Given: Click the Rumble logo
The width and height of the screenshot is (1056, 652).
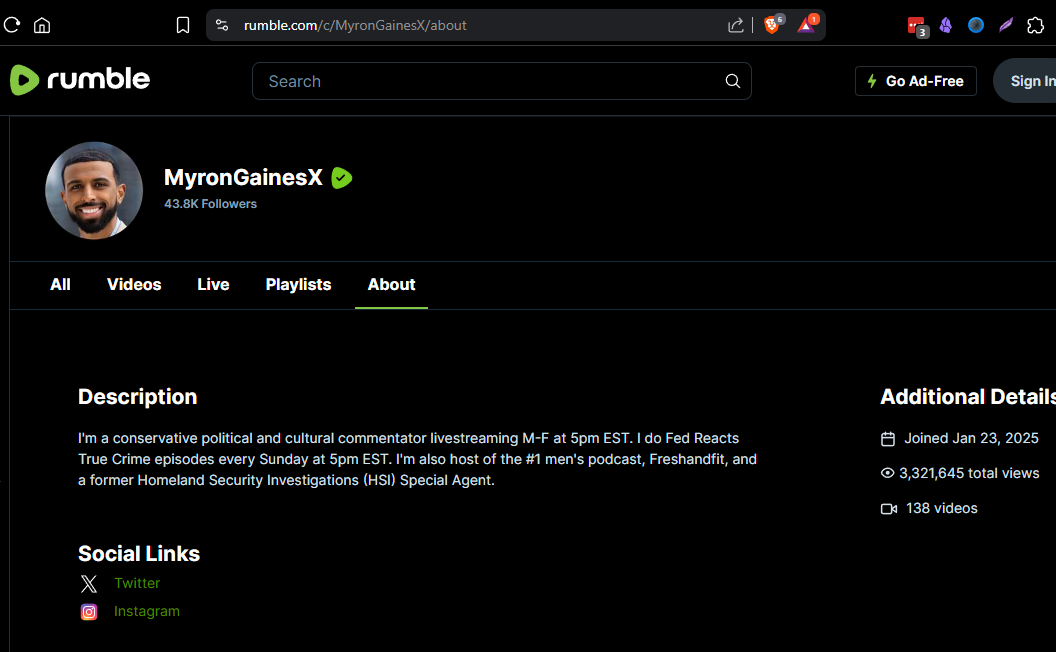Looking at the screenshot, I should (x=80, y=80).
